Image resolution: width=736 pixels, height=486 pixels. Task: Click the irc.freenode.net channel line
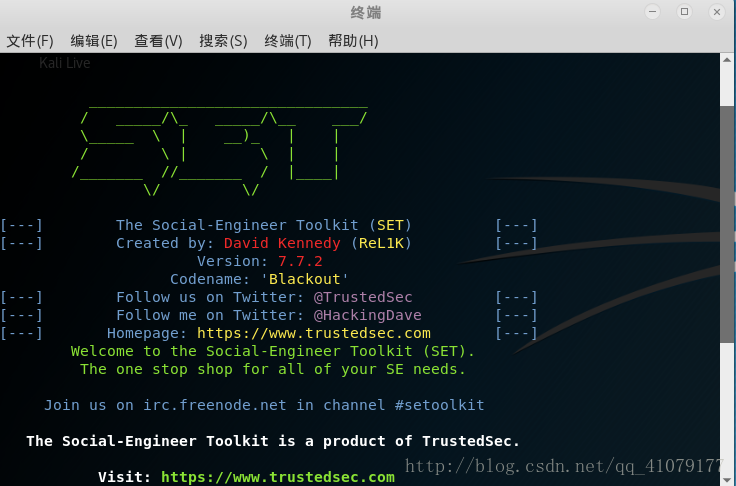tap(264, 405)
